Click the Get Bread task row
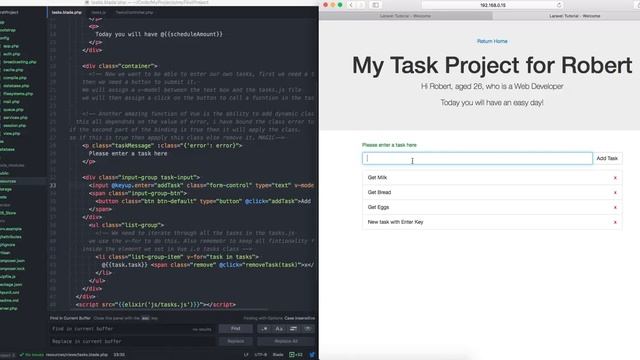This screenshot has width=640, height=360. pos(492,193)
